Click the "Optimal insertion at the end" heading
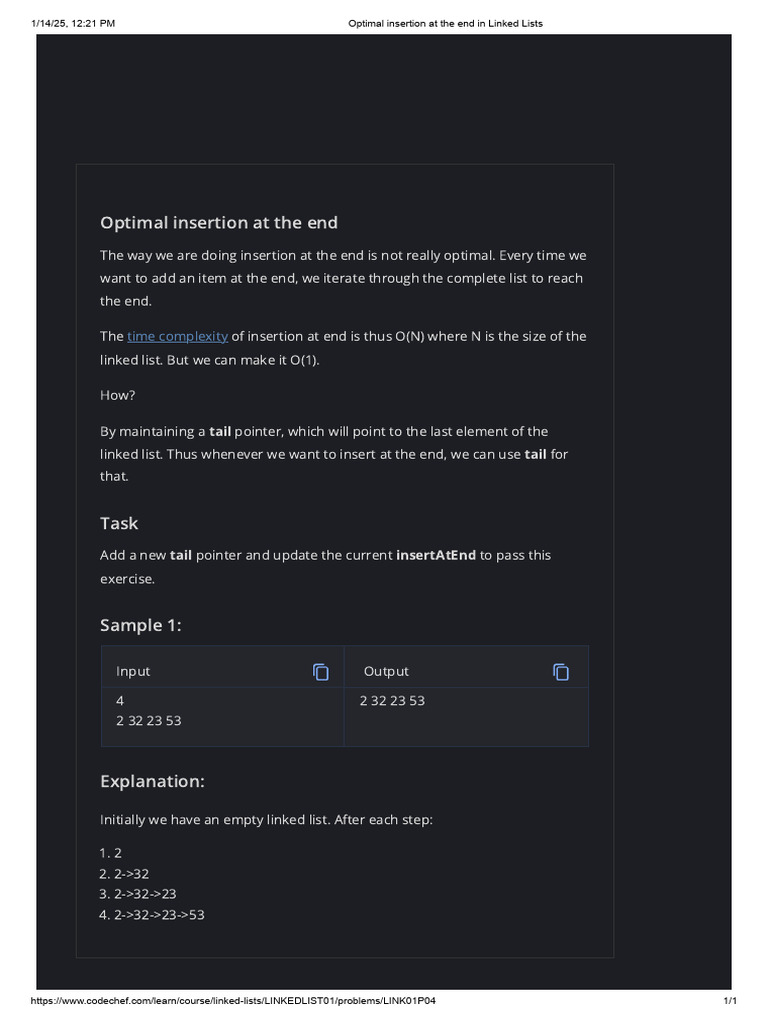Screen dimensions: 768x1024 coord(219,222)
